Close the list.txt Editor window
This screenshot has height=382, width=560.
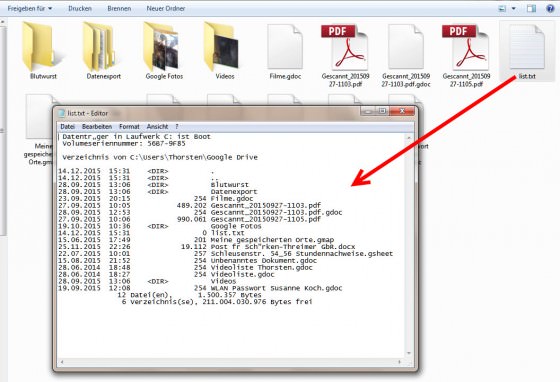pyautogui.click(x=402, y=111)
